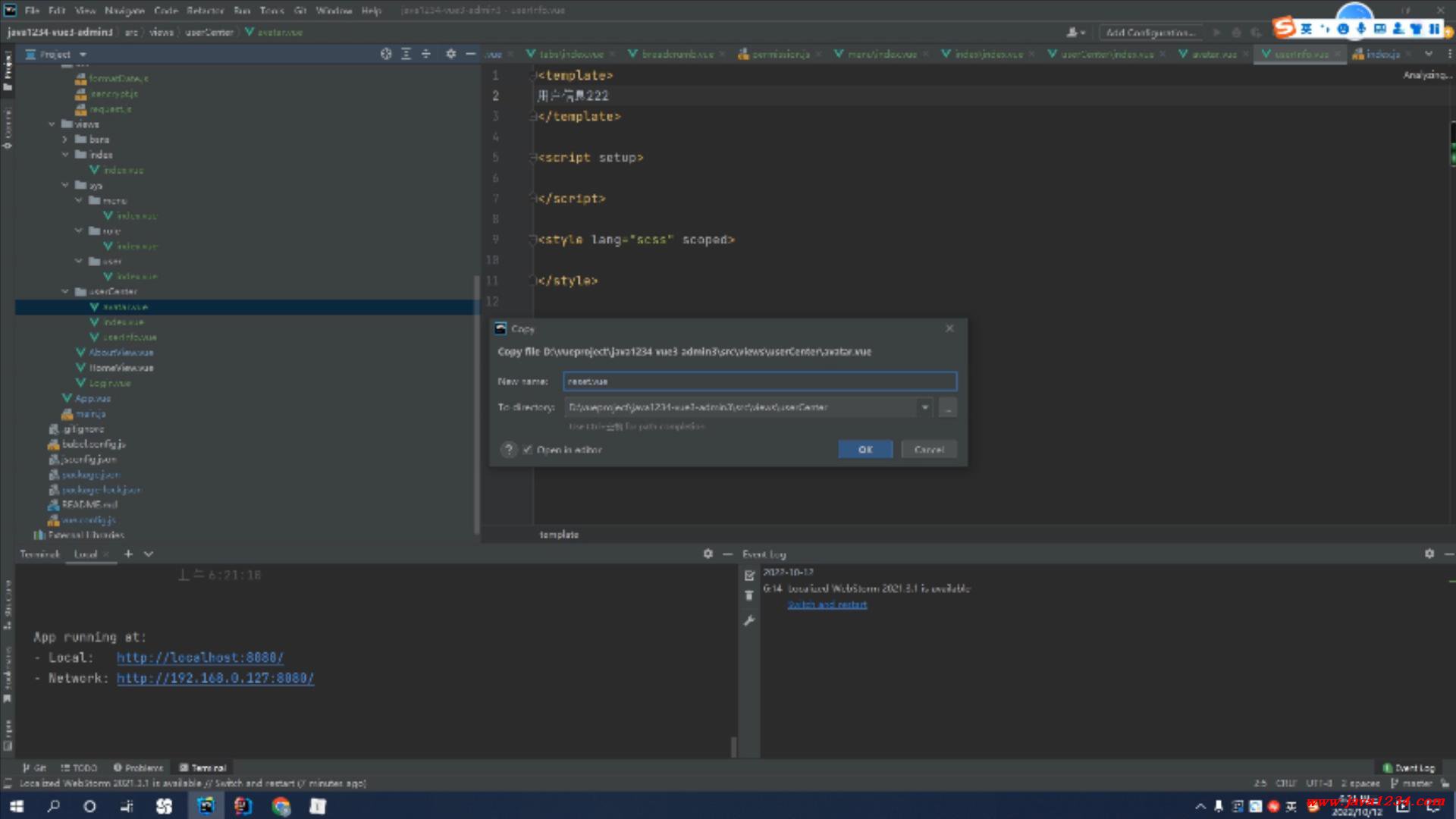Expand the bsns folder
The height and width of the screenshot is (819, 1456).
pos(65,140)
